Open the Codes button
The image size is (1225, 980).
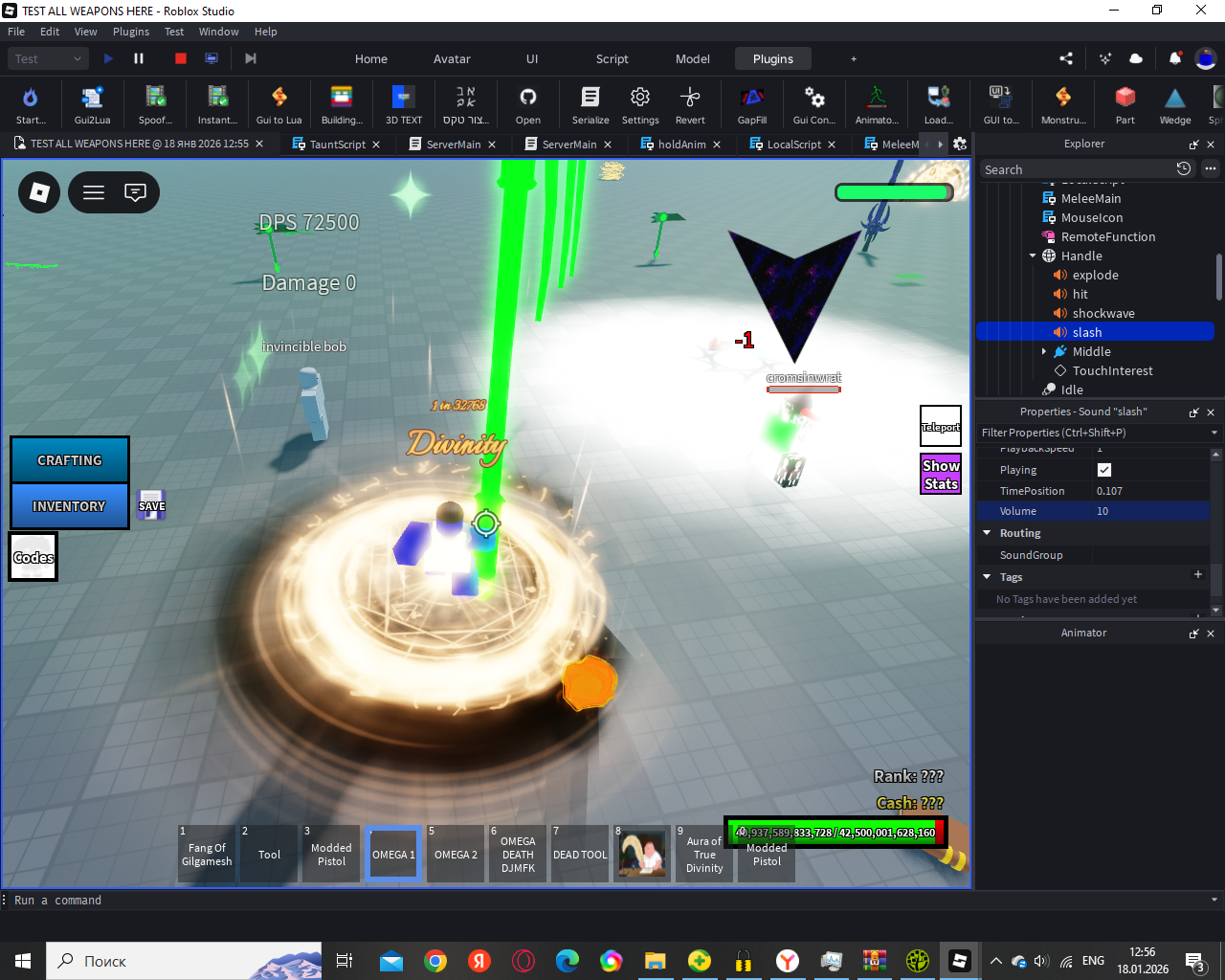[x=33, y=557]
